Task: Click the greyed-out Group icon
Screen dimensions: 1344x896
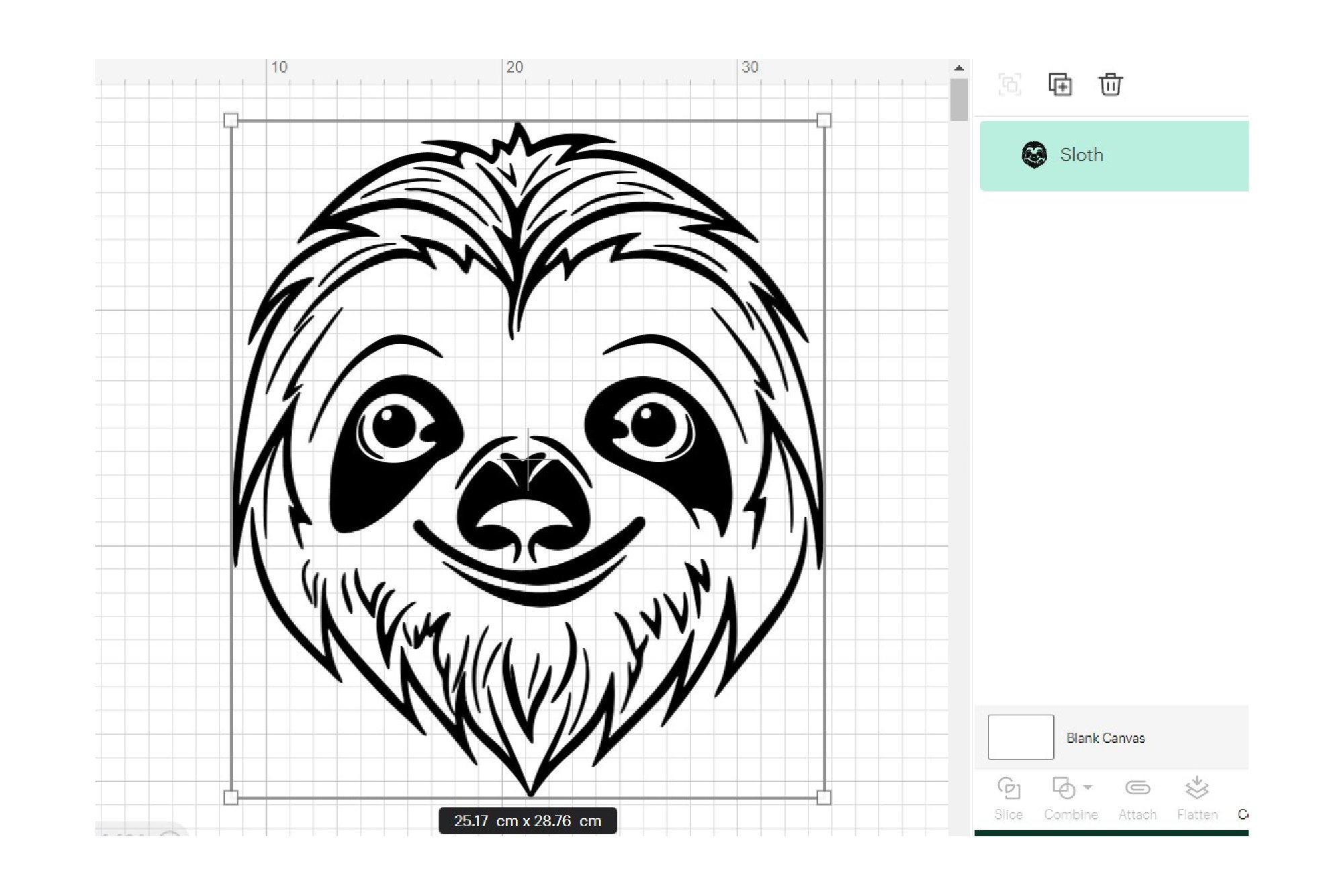Action: [1010, 85]
